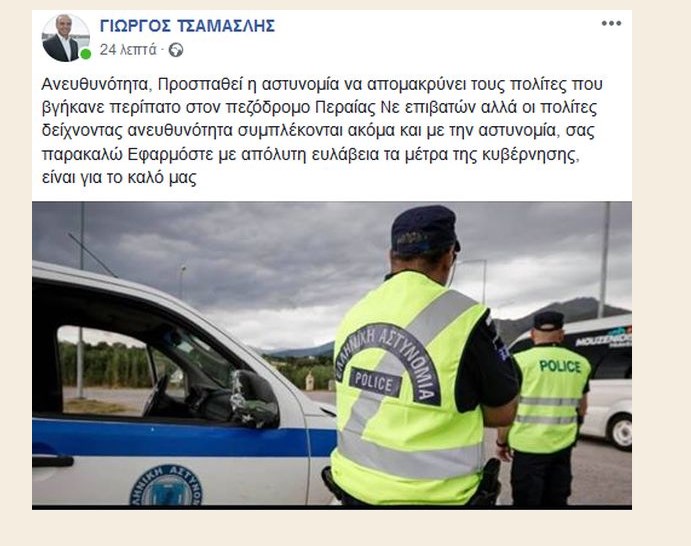The width and height of the screenshot is (691, 546).
Task: Open the three-dot post options menu
Action: 611,23
